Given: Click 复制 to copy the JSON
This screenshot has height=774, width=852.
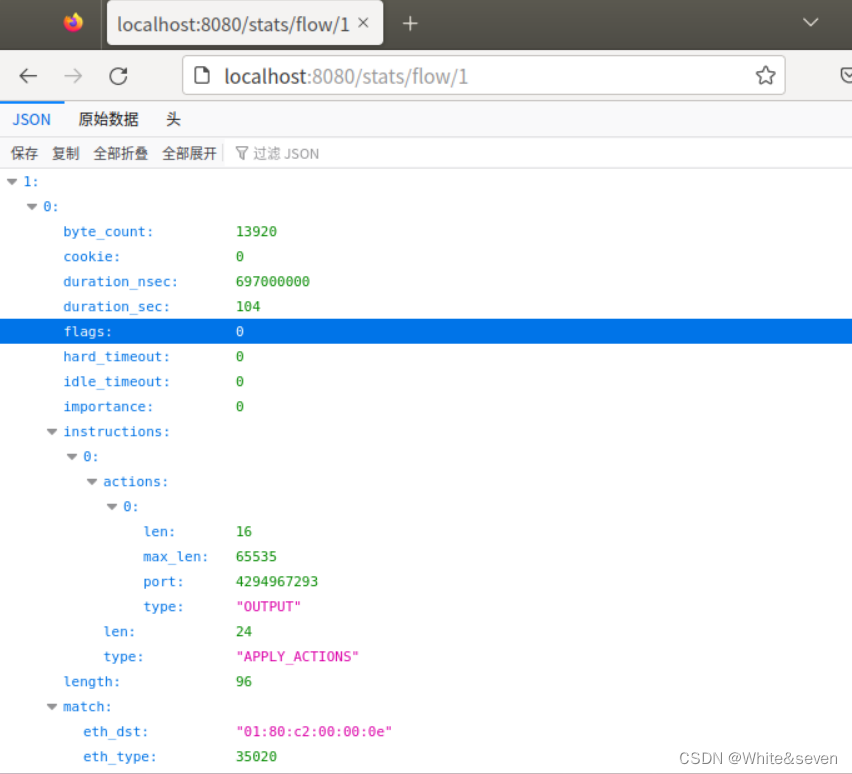Looking at the screenshot, I should [x=65, y=153].
